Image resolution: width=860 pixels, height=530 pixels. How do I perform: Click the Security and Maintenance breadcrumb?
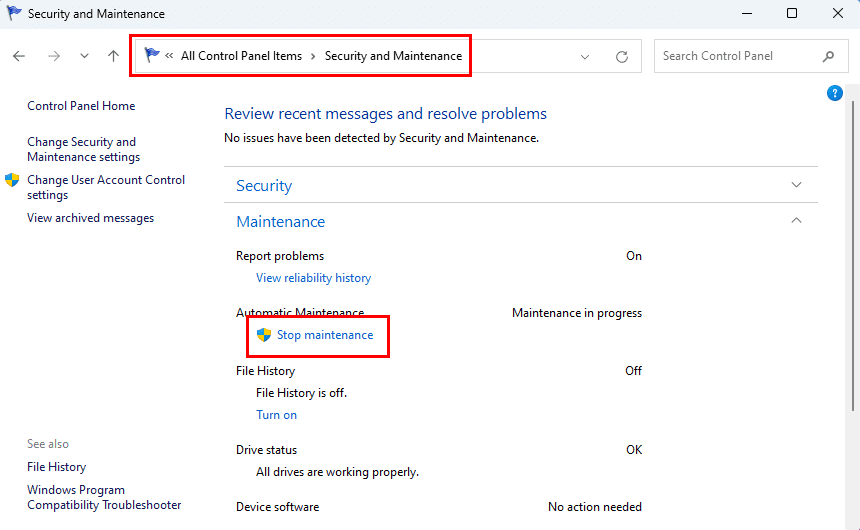(x=393, y=56)
